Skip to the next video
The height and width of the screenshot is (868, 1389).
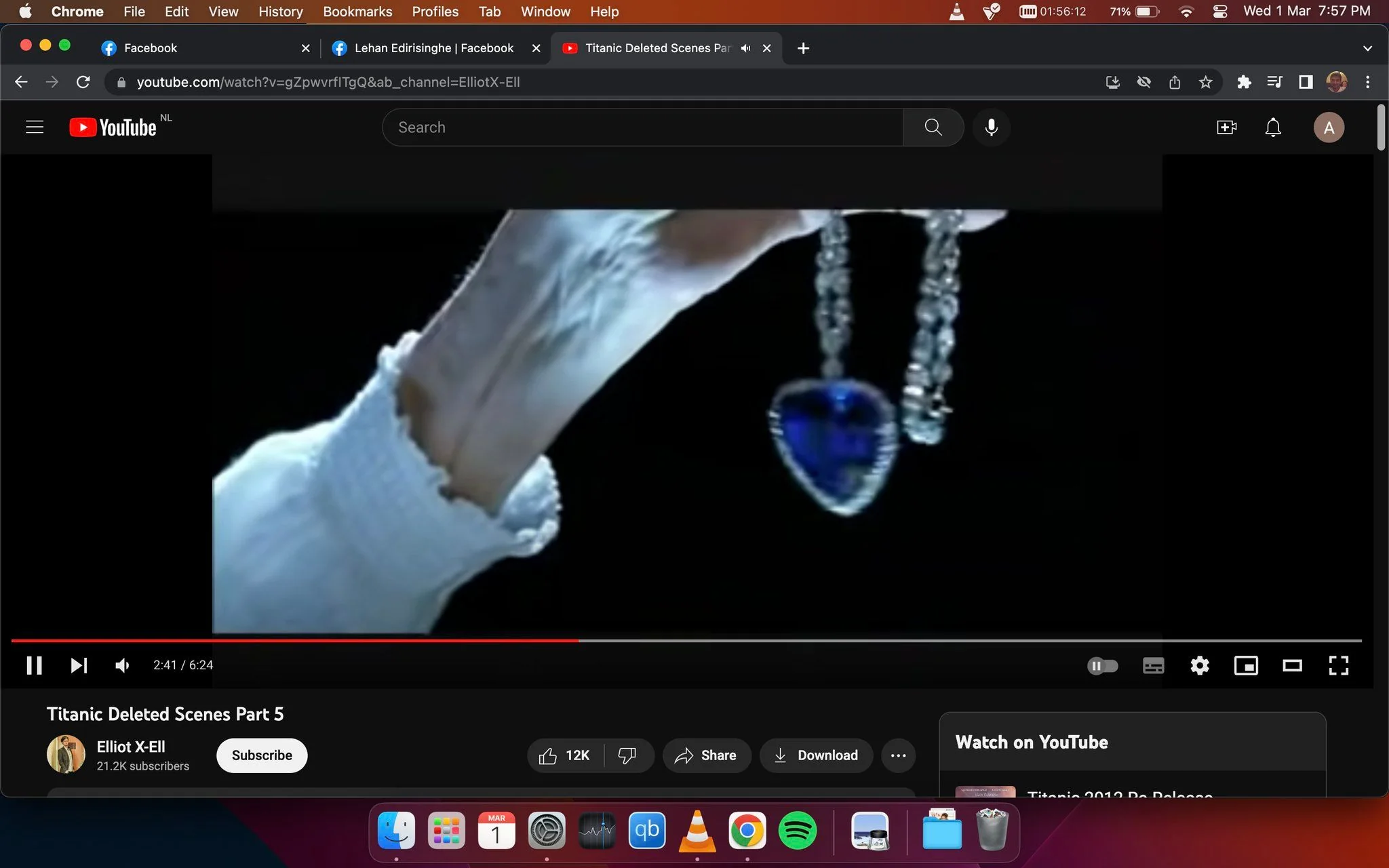[79, 665]
